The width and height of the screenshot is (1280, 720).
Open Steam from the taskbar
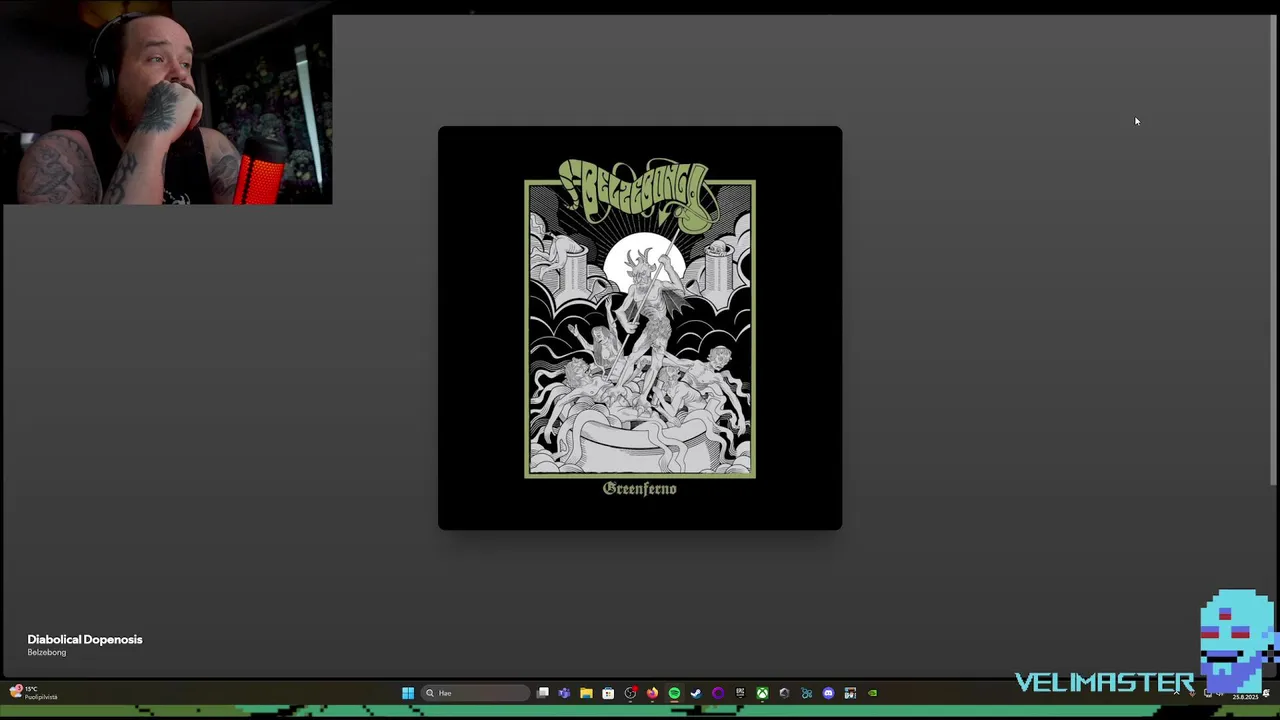(696, 693)
